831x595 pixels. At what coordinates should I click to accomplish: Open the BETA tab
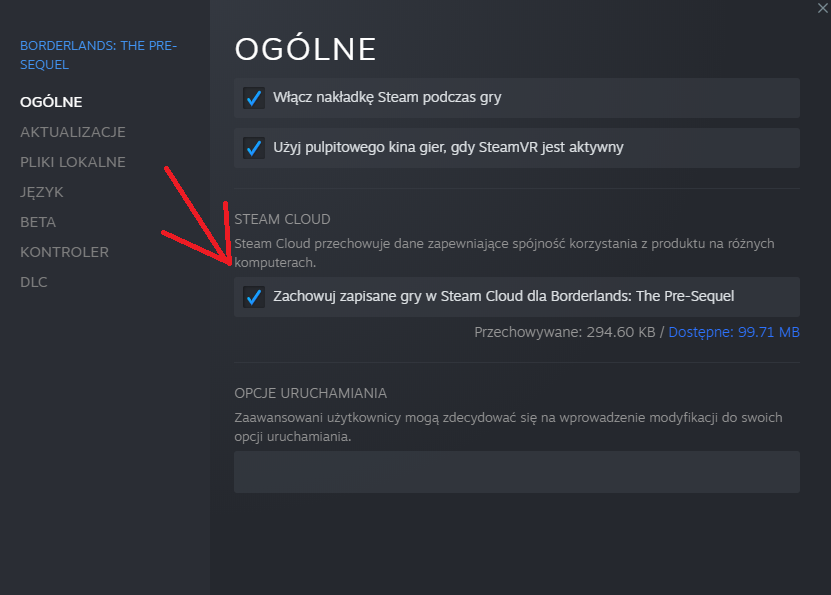tap(38, 222)
